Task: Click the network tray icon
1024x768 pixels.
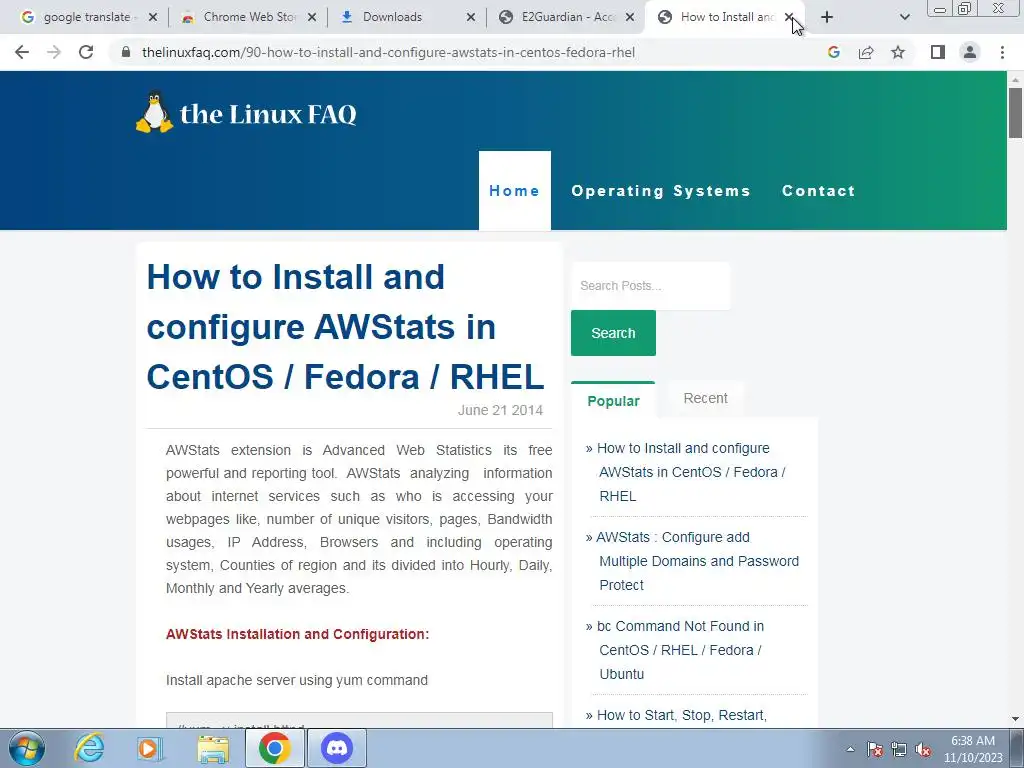Action: pyautogui.click(x=899, y=749)
